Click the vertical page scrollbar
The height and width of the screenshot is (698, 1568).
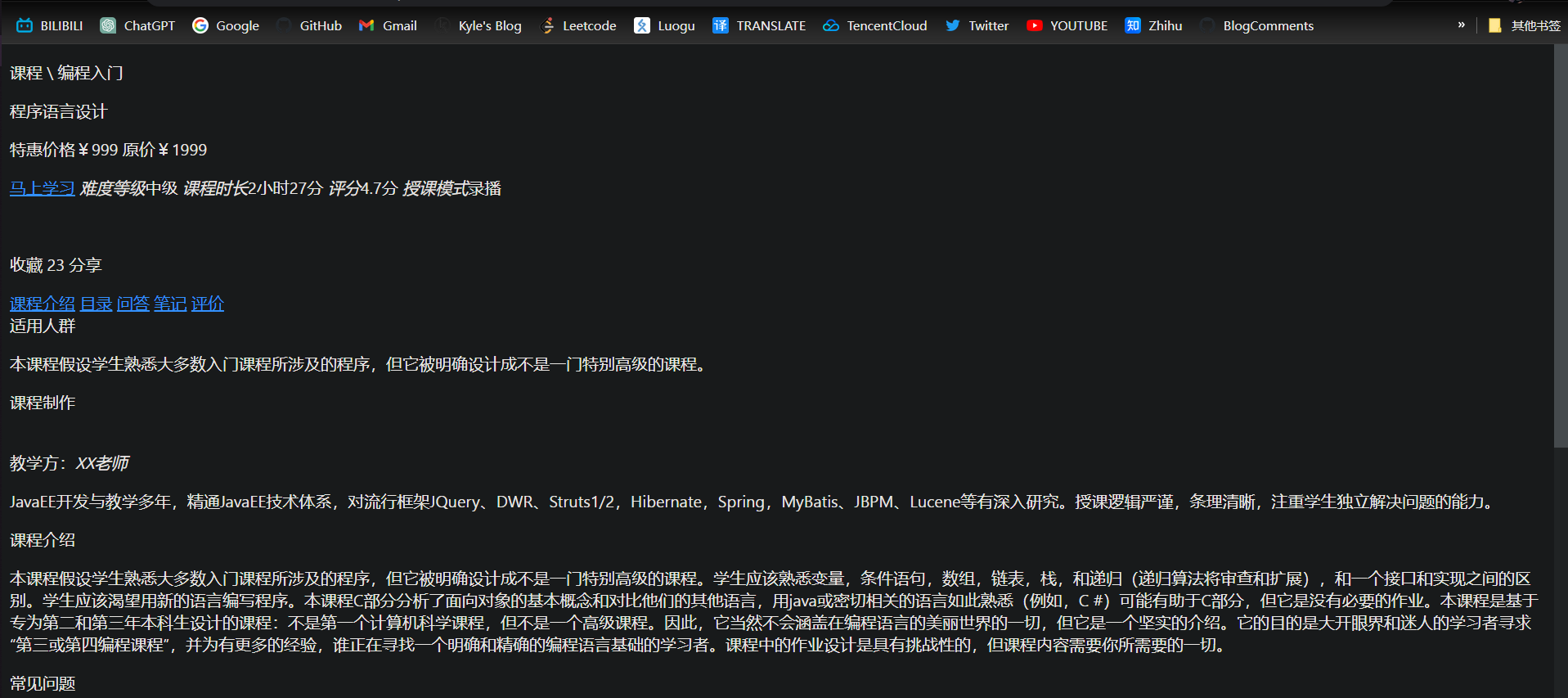click(1561, 245)
